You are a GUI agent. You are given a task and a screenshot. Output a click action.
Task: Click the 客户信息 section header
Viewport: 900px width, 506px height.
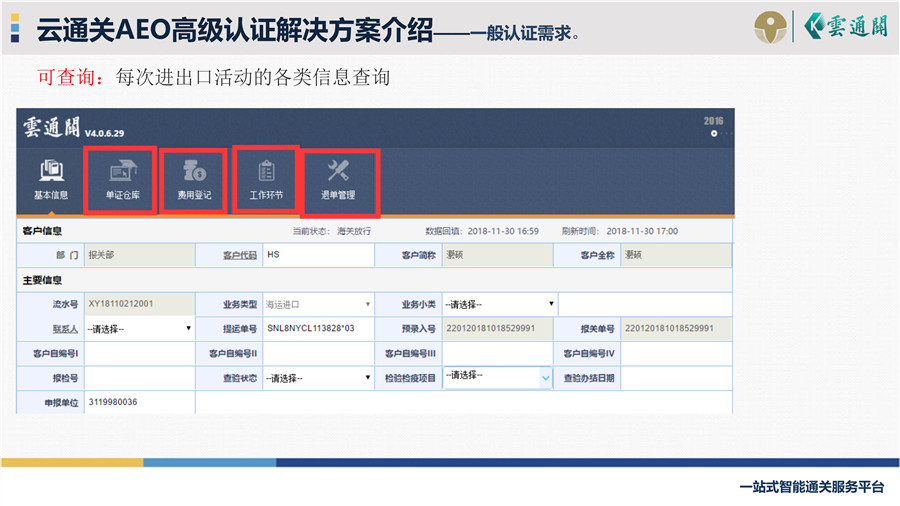click(42, 231)
